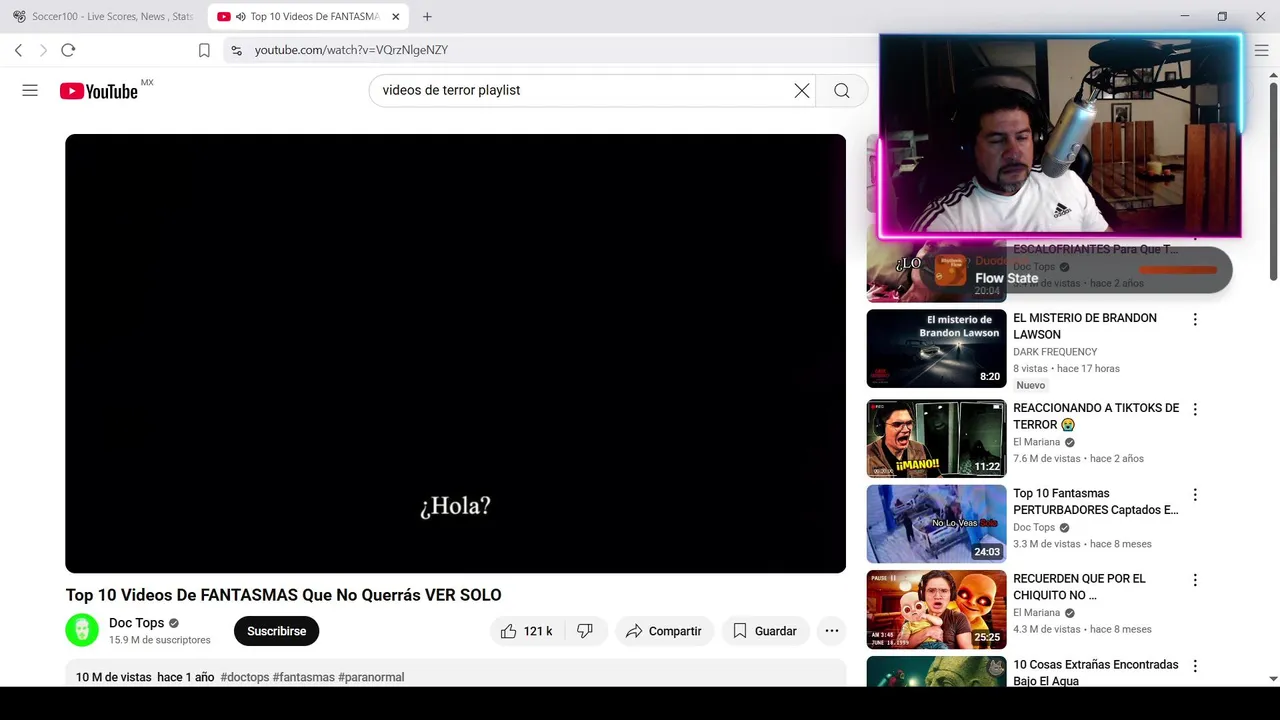Click the Compartir share button
Viewport: 1280px width, 720px height.
[x=664, y=631]
